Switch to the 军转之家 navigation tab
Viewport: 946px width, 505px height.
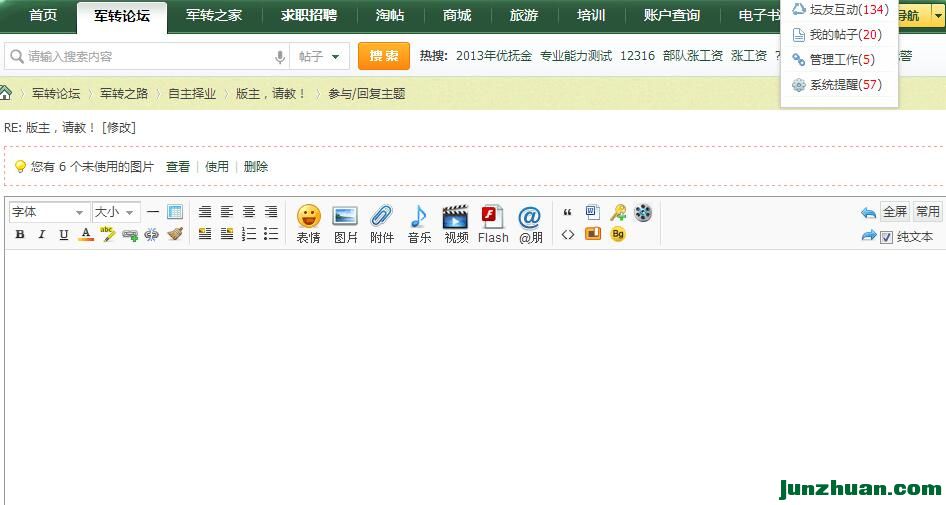click(x=214, y=16)
